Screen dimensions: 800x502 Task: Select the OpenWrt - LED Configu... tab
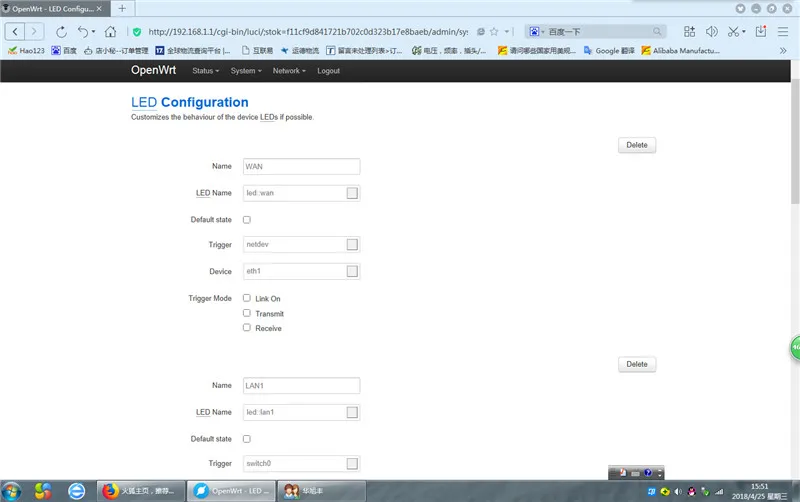point(54,9)
